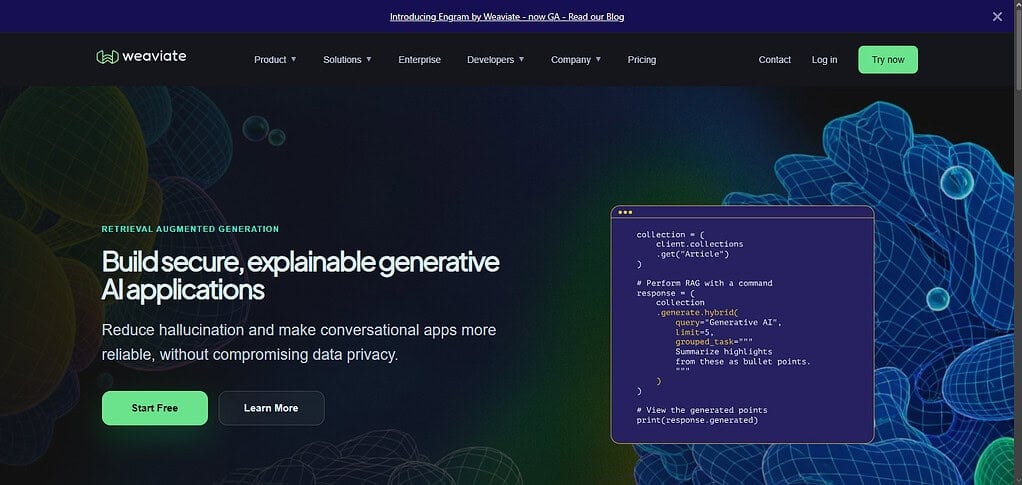Click the Learn More button
Screen dimensions: 1022x485
271,408
